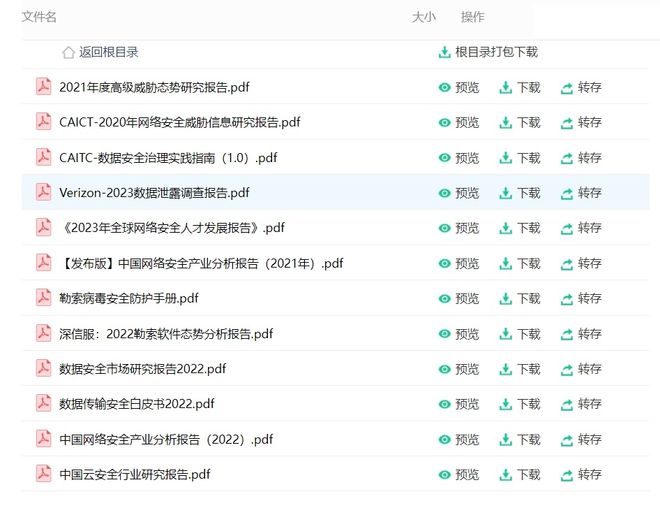Viewport: 660px width, 508px height.
Task: Click 转存 for 数据传输安全白皮书2022.pdf
Action: (581, 404)
